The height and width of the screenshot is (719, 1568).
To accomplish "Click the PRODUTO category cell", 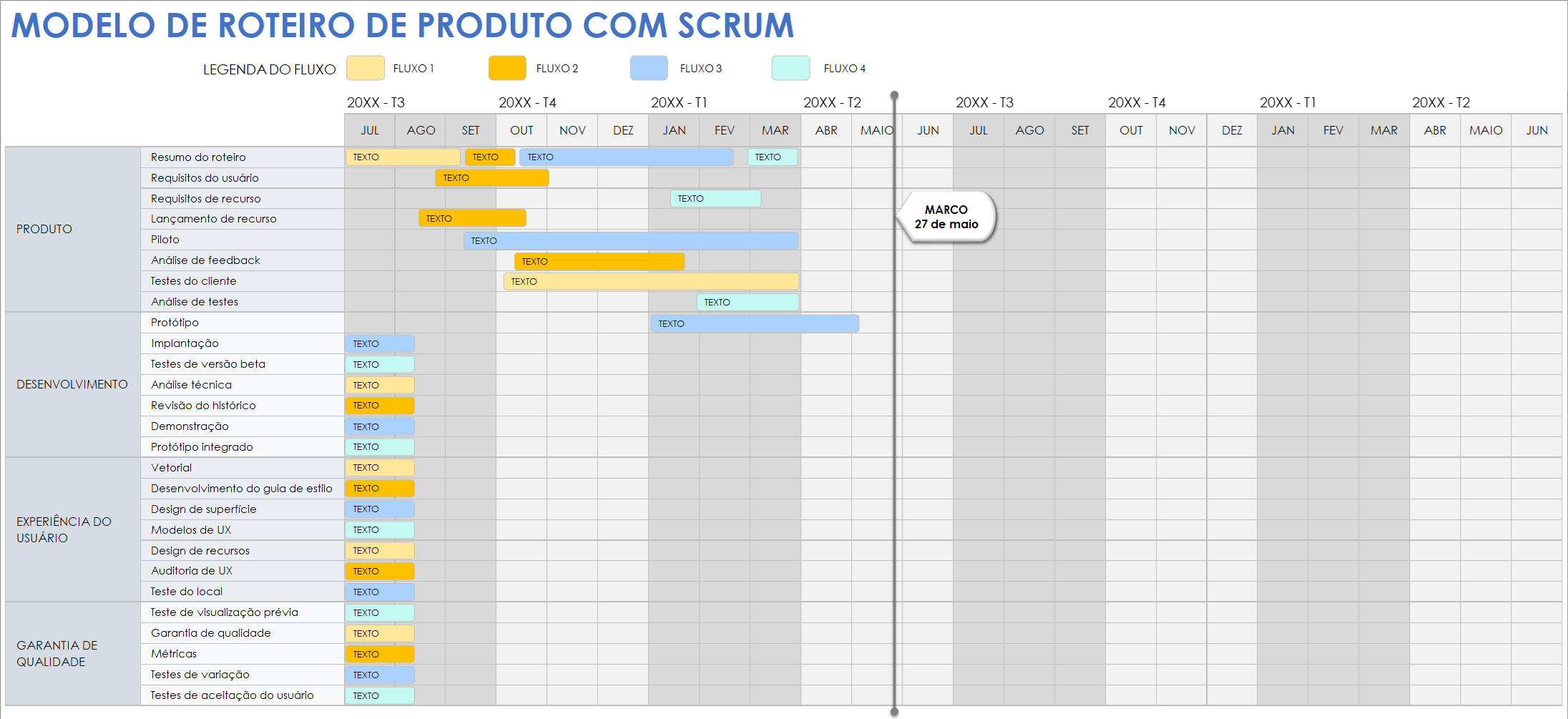I will click(x=73, y=229).
